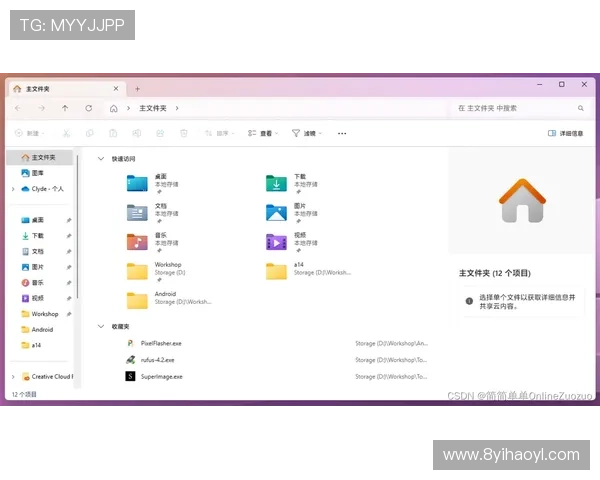The width and height of the screenshot is (600, 480).
Task: Collapse the 收藏夹 section
Action: [x=101, y=326]
